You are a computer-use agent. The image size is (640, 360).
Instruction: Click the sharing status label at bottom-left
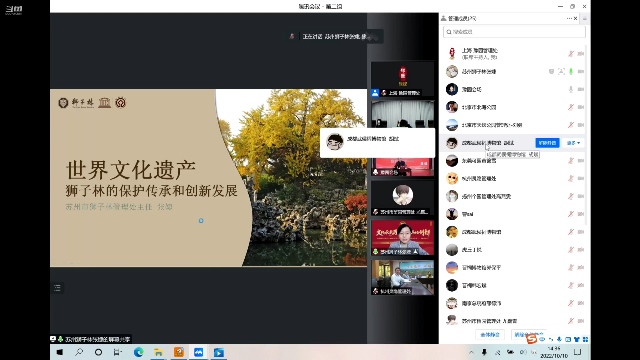click(x=91, y=339)
